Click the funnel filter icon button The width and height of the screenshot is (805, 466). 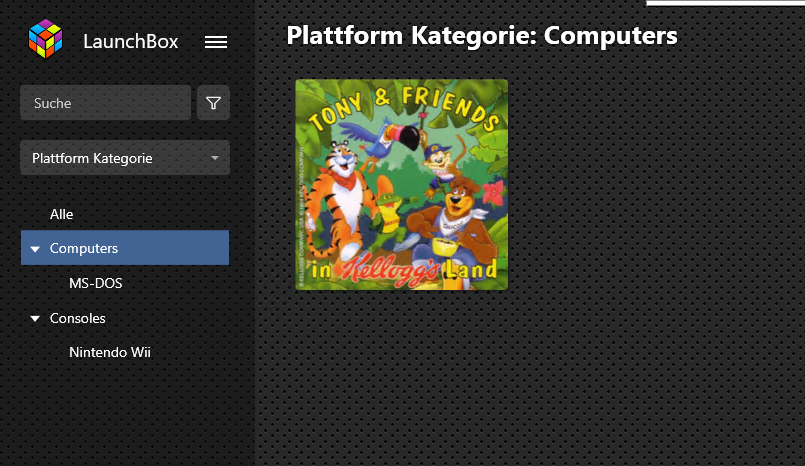(x=213, y=103)
